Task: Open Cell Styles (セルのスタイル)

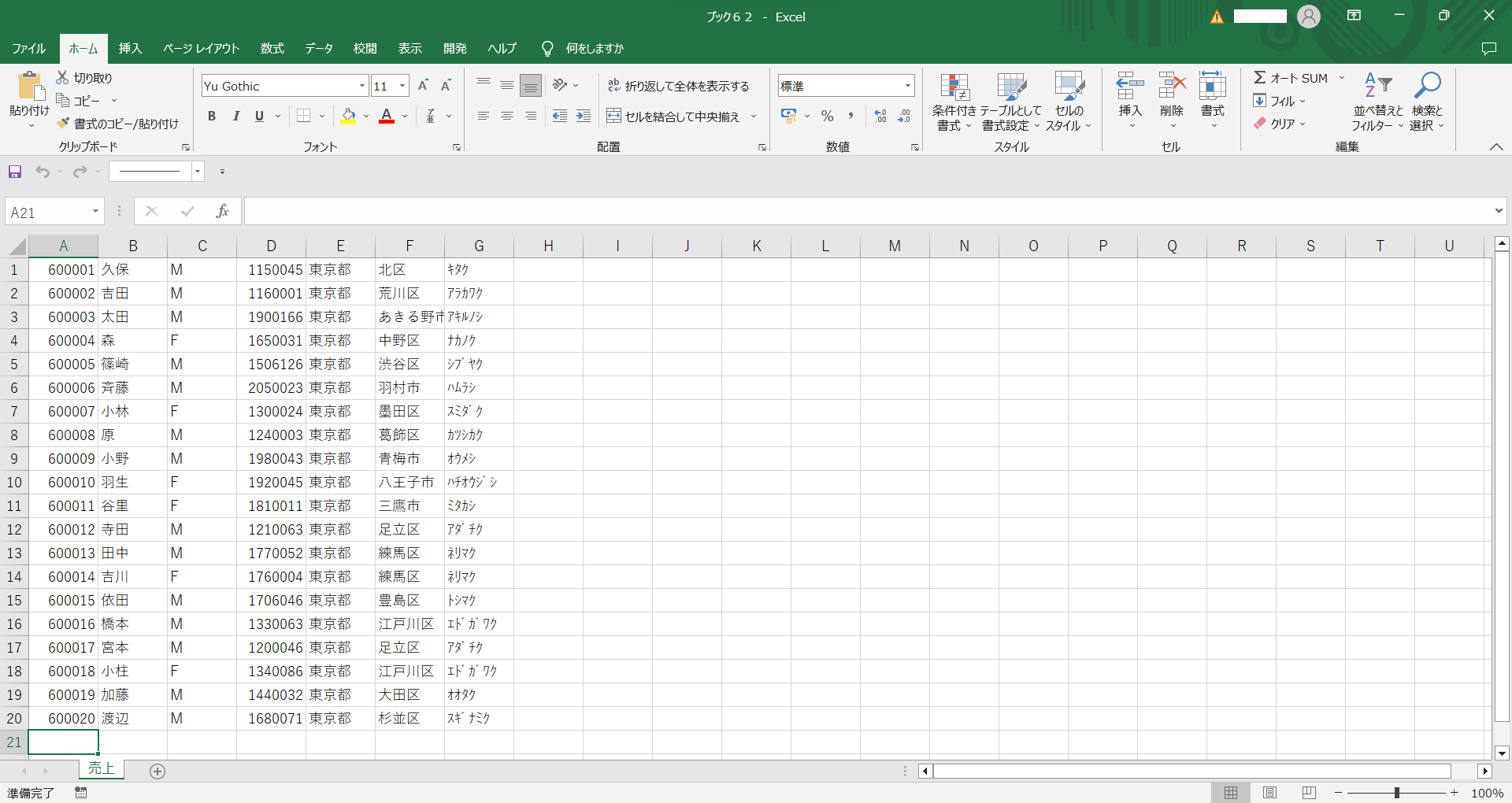Action: click(x=1069, y=102)
